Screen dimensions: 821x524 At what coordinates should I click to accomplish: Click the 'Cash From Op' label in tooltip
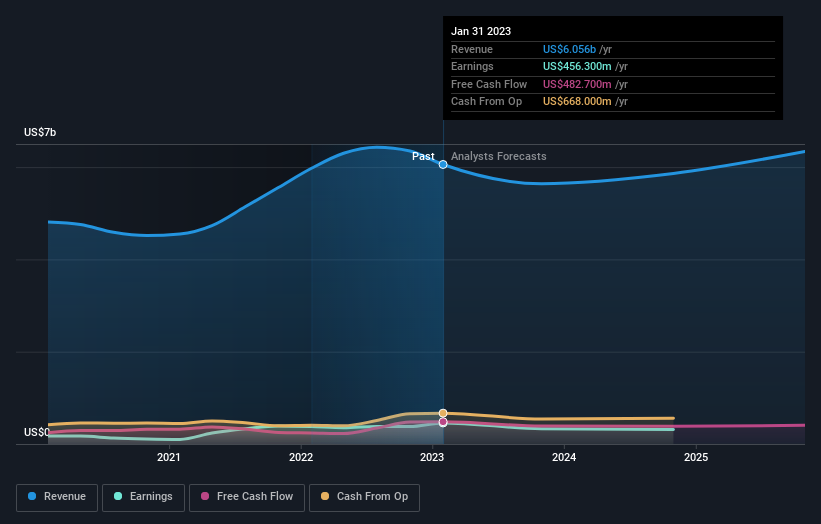coord(486,102)
